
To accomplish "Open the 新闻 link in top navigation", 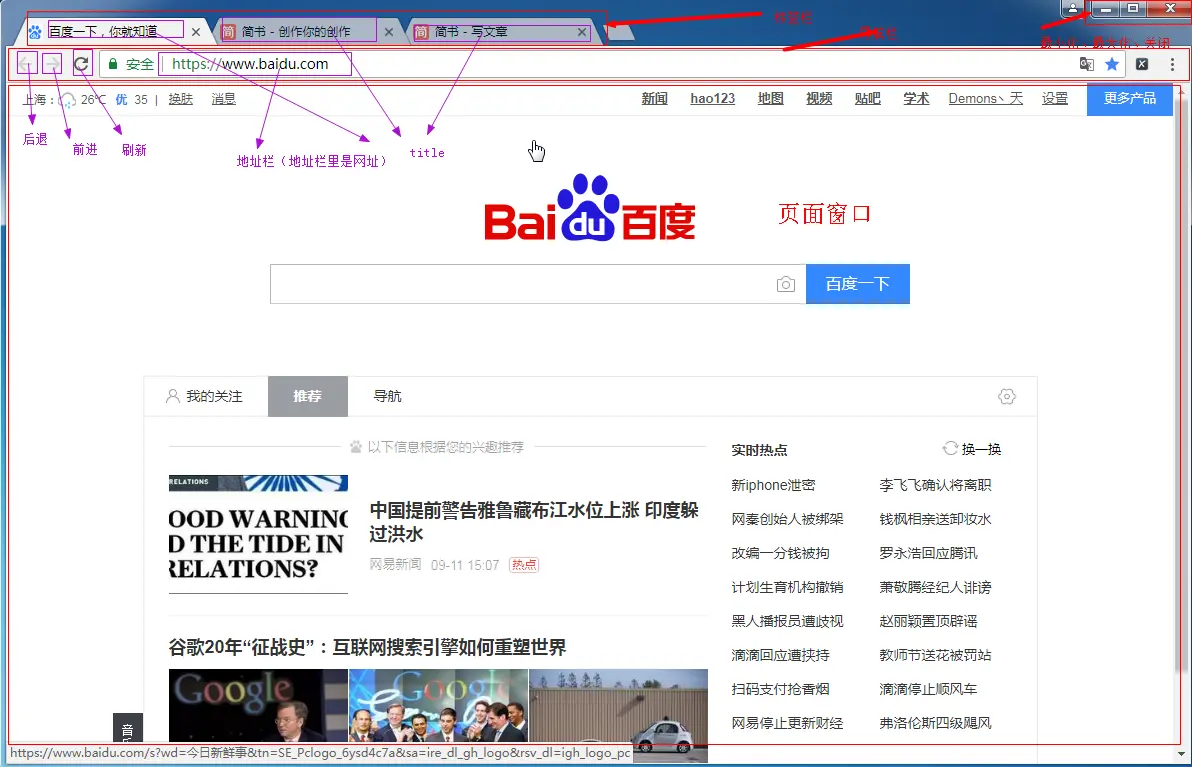I will point(655,99).
